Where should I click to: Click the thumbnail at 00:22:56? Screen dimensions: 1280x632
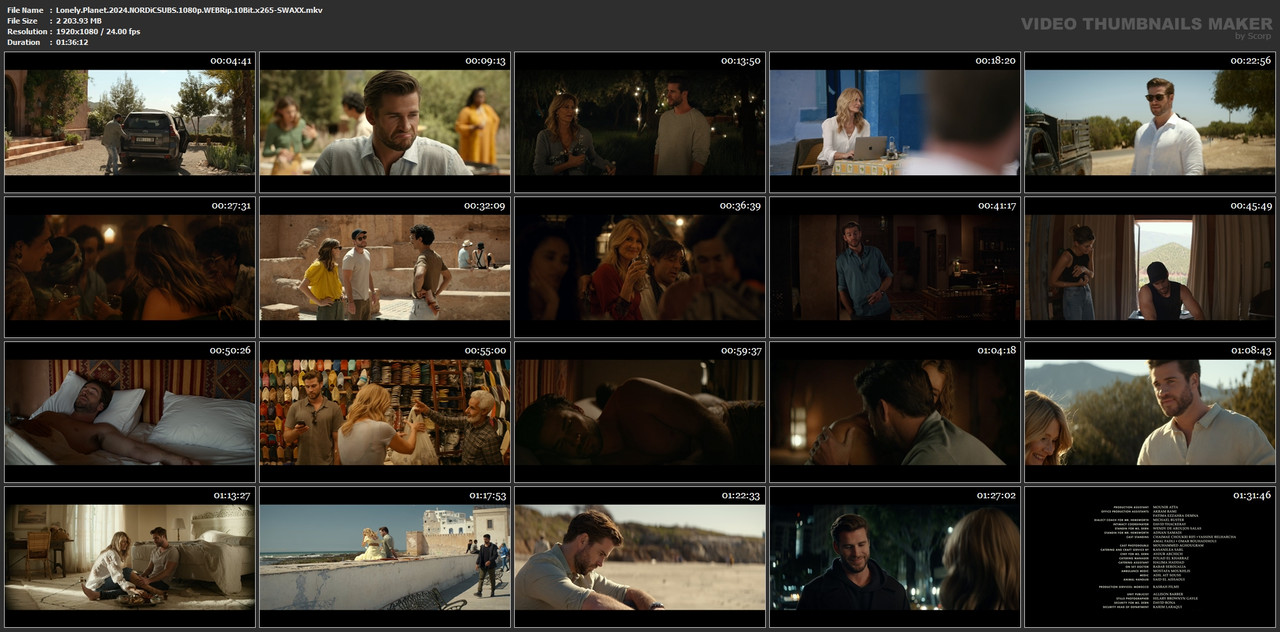tap(1150, 122)
